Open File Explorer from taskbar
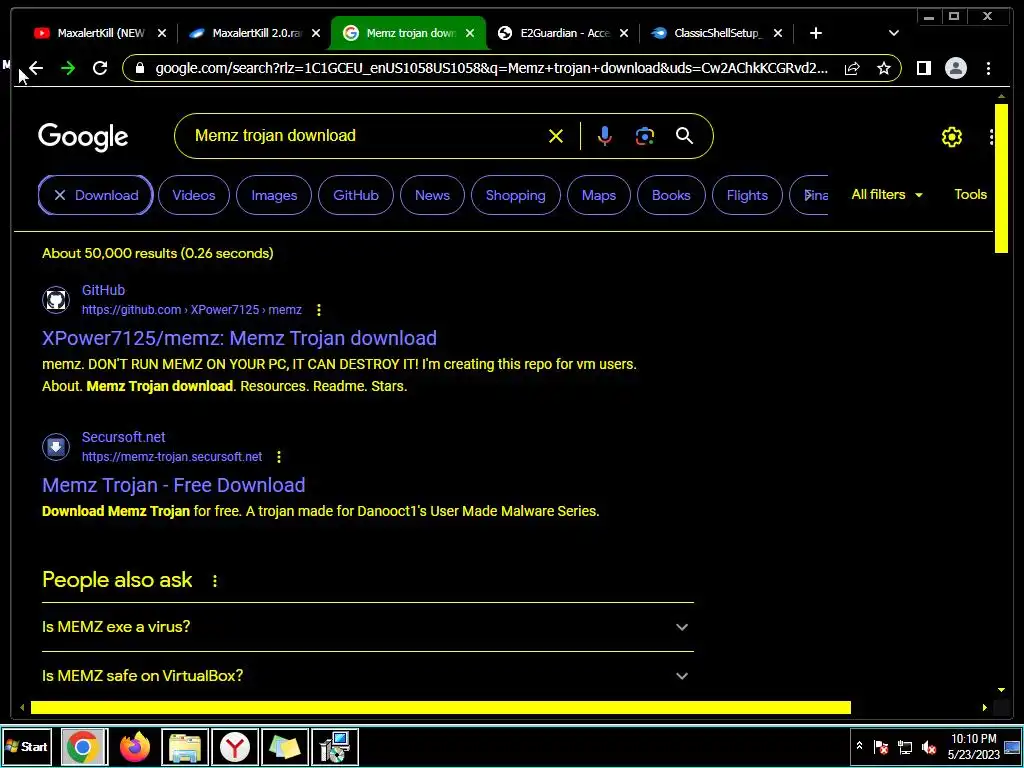The image size is (1024, 768). click(185, 747)
